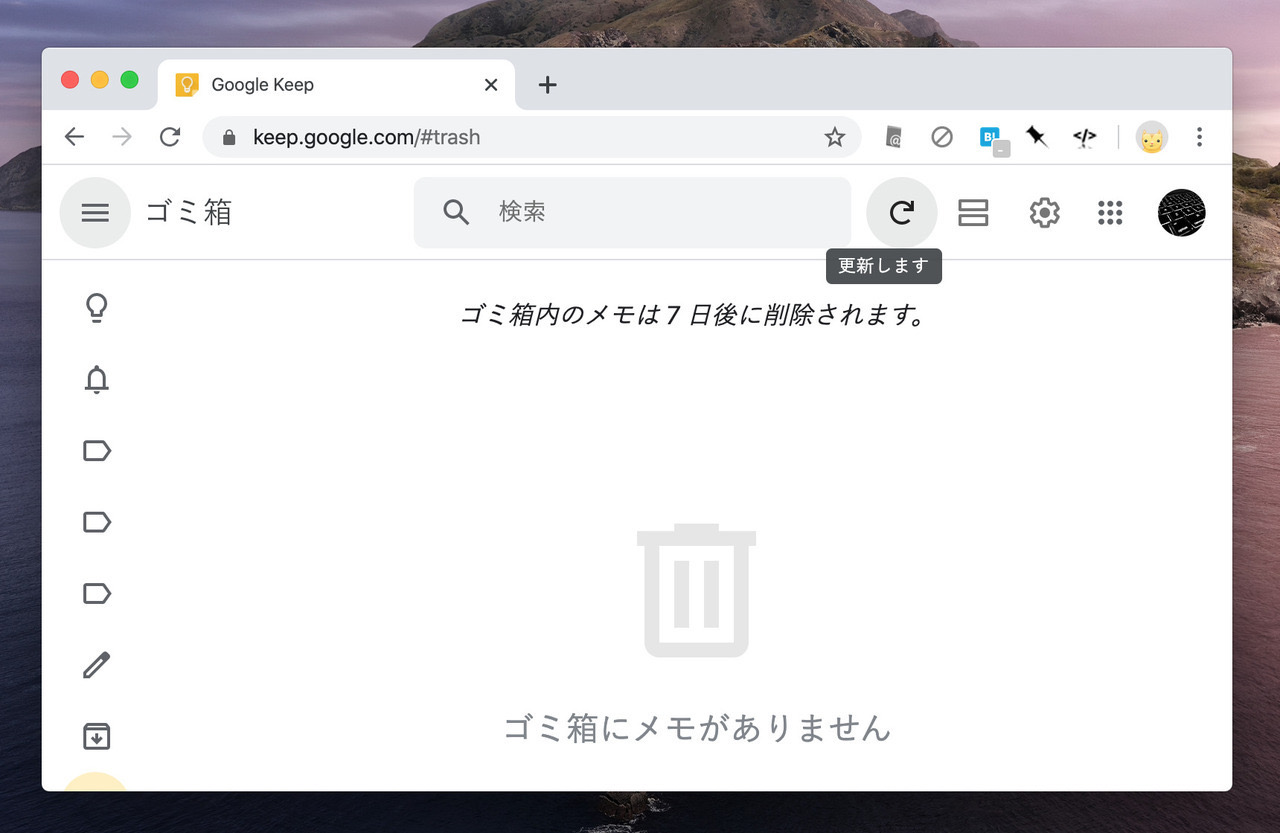This screenshot has height=833, width=1280.
Task: Open the topmost label icon in the sidebar
Action: coord(96,451)
